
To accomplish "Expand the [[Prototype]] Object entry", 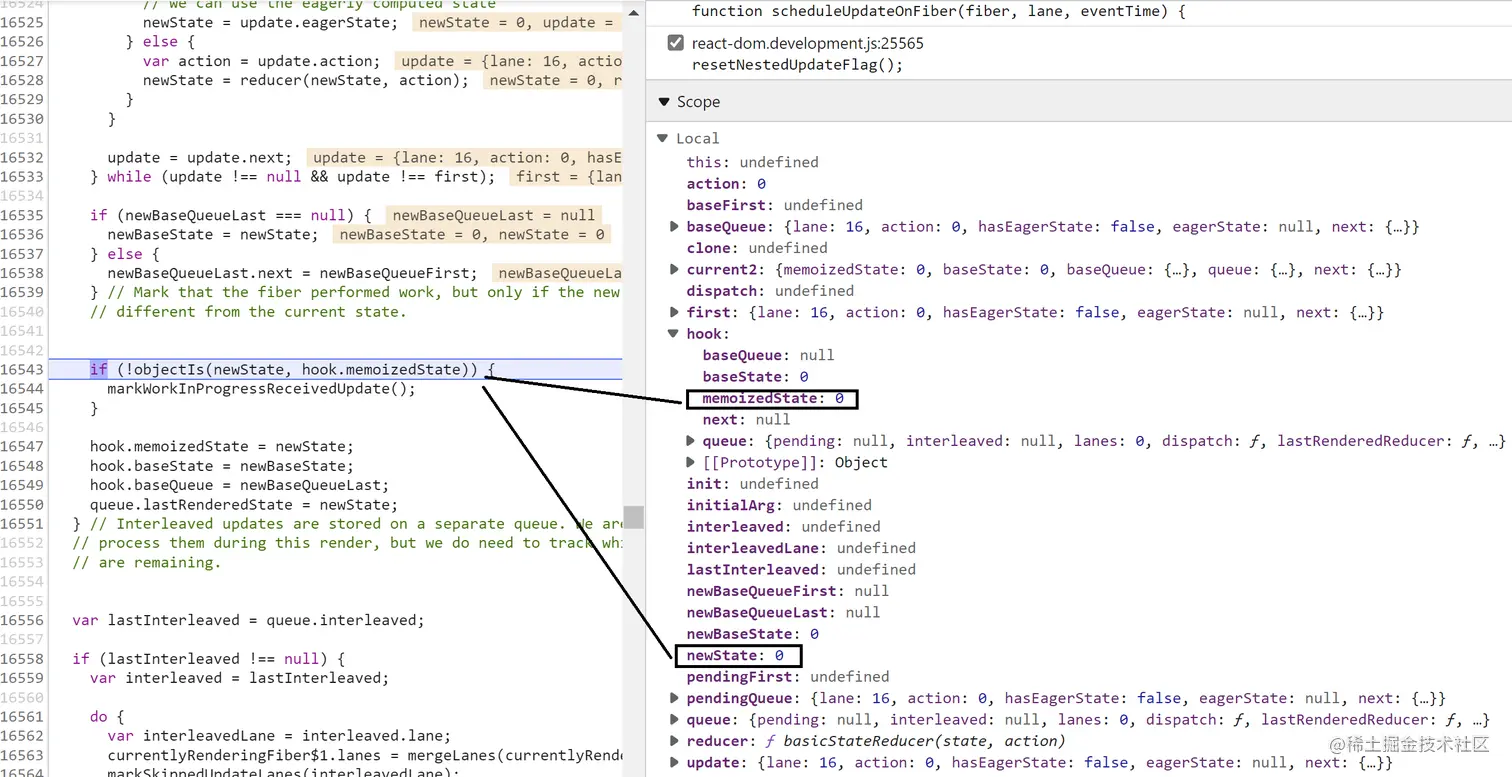I will 689,462.
